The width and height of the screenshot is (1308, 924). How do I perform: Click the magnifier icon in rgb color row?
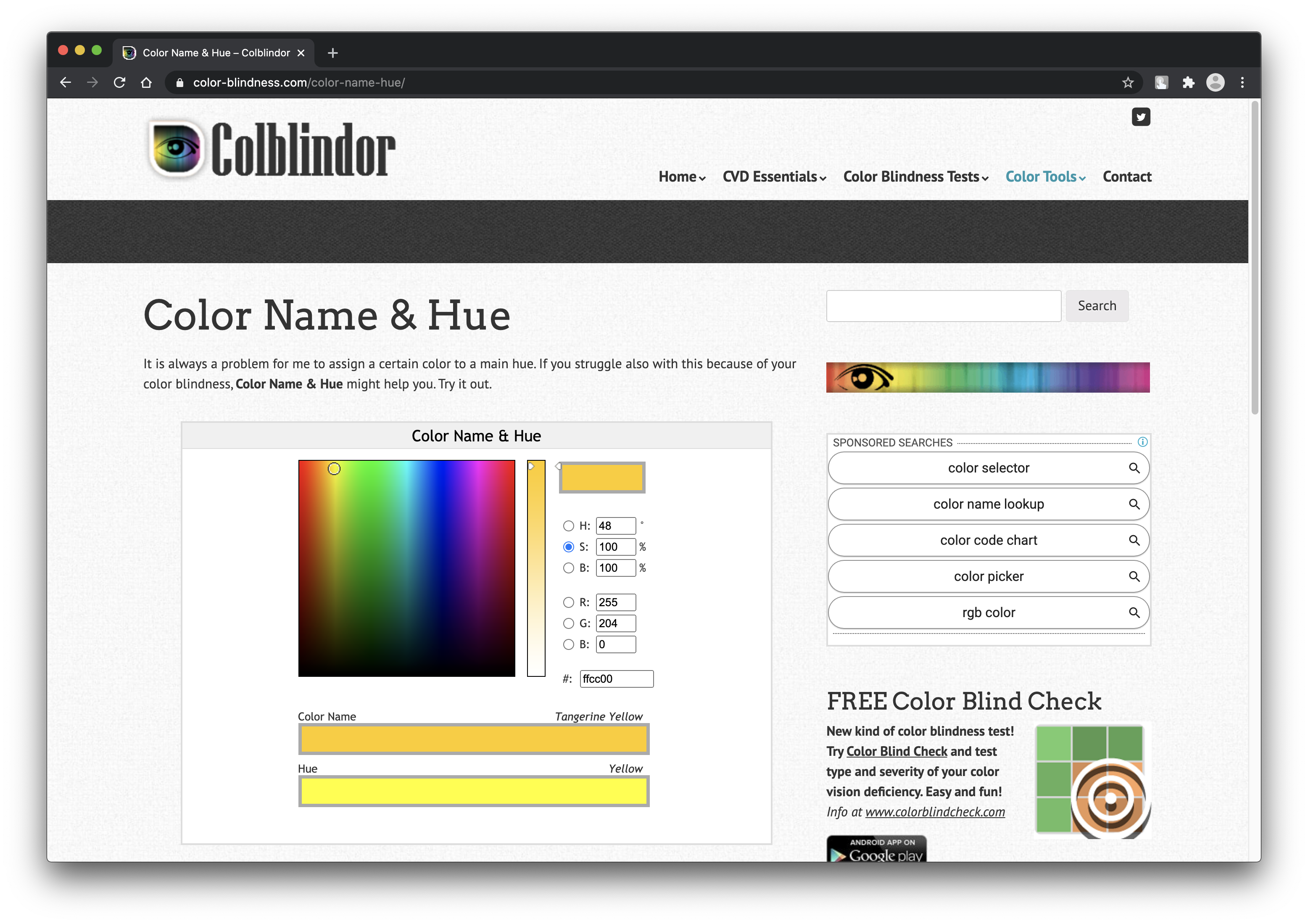click(1134, 612)
